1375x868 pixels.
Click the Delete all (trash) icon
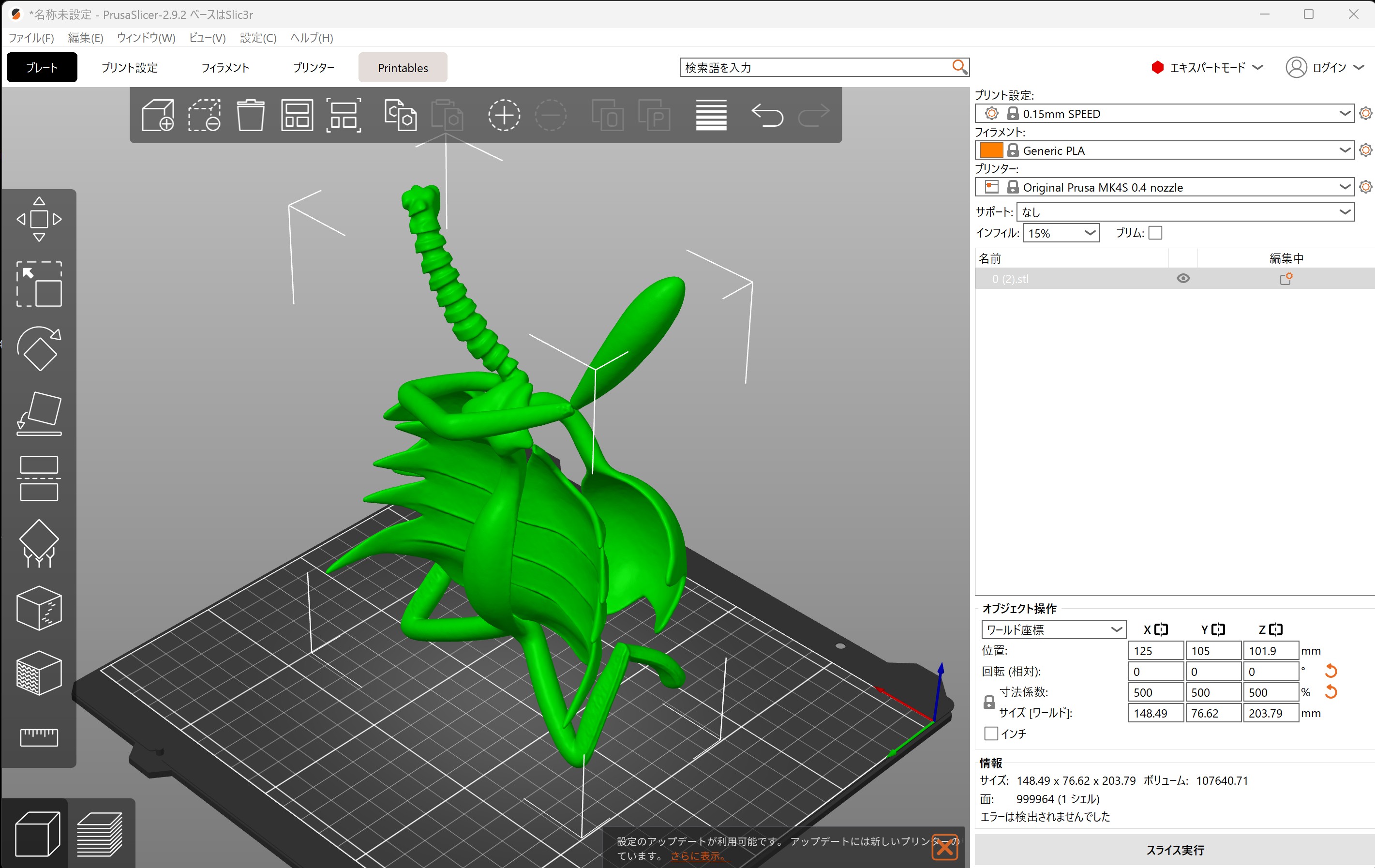pos(251,115)
